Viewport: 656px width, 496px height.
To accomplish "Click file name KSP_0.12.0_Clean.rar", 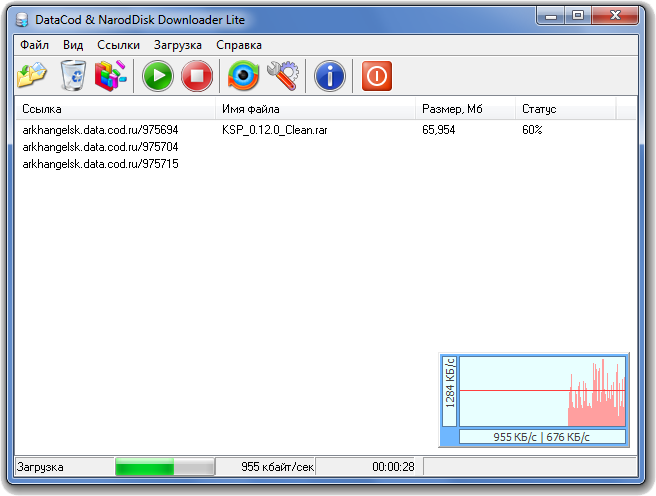I will [x=274, y=130].
